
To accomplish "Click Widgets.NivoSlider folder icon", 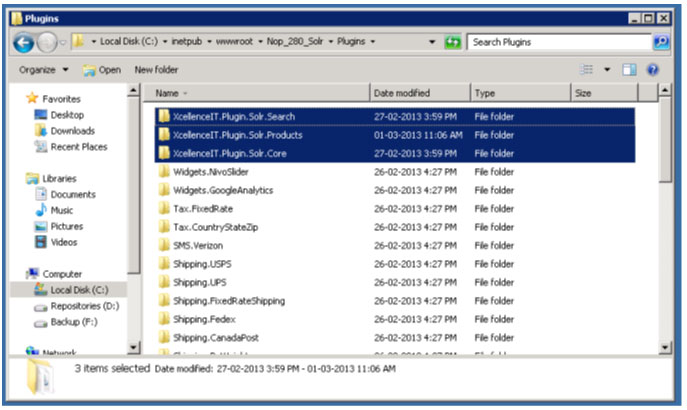I will tap(164, 171).
